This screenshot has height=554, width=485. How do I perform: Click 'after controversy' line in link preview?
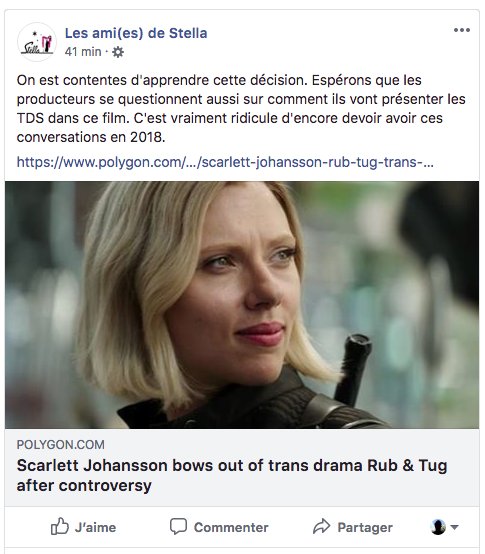click(84, 485)
